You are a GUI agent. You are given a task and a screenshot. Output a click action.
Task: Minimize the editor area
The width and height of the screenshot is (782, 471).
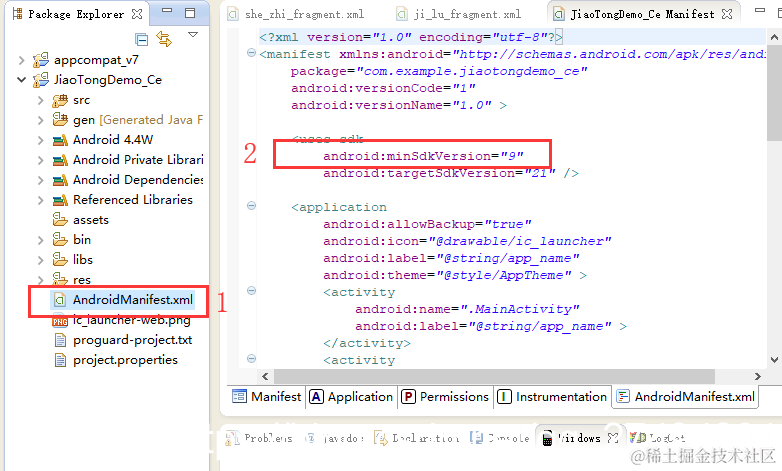click(x=760, y=10)
